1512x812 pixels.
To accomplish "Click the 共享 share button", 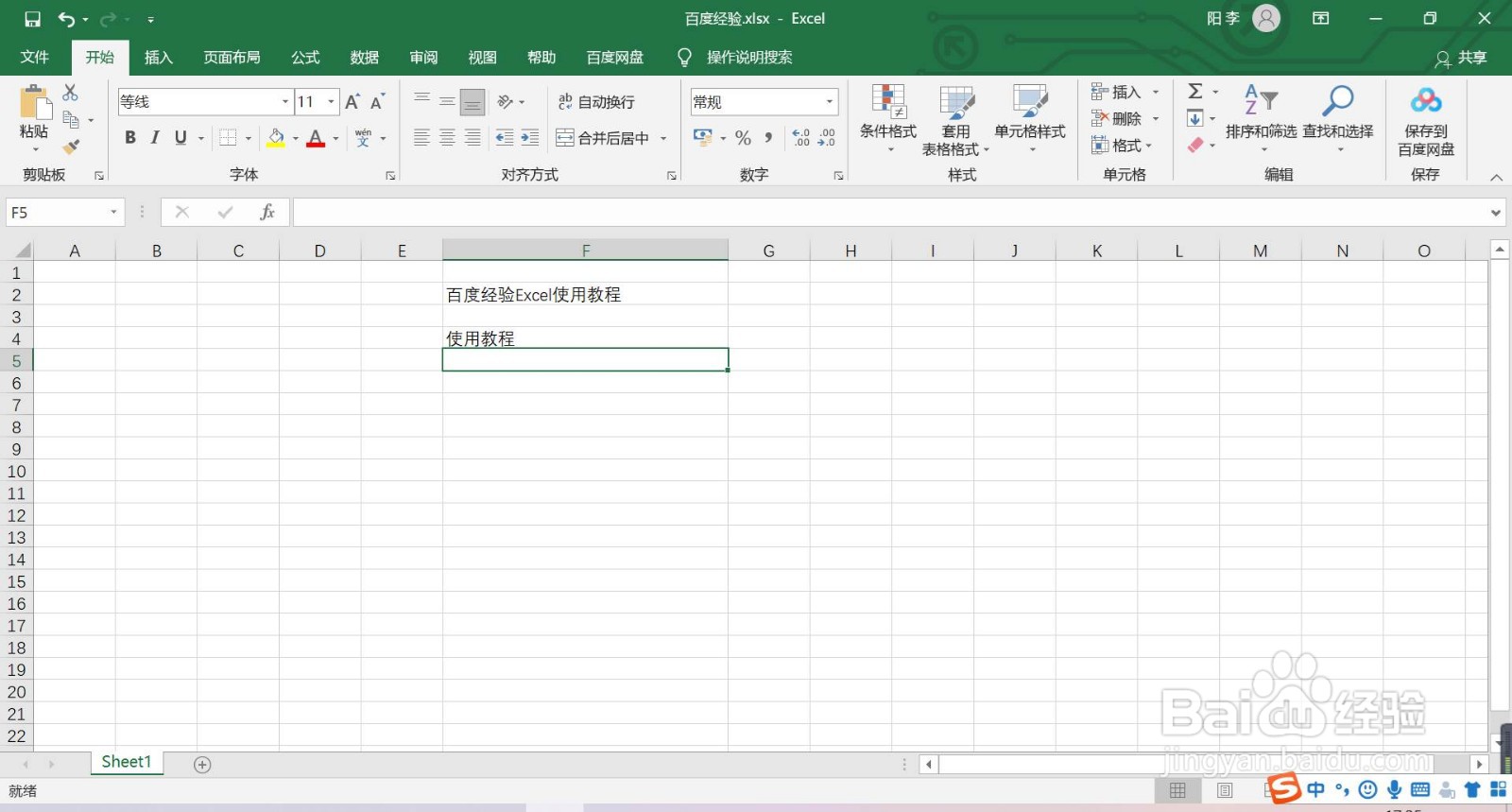I will pyautogui.click(x=1461, y=58).
